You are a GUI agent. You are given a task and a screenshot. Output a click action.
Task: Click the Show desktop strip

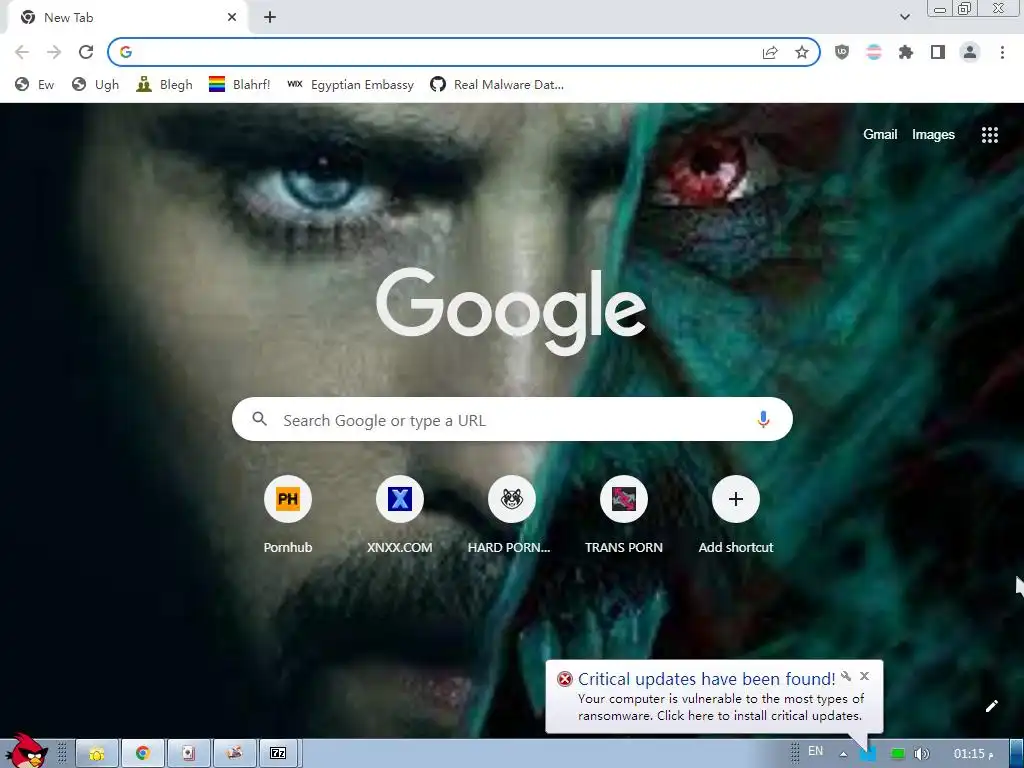[1016, 754]
